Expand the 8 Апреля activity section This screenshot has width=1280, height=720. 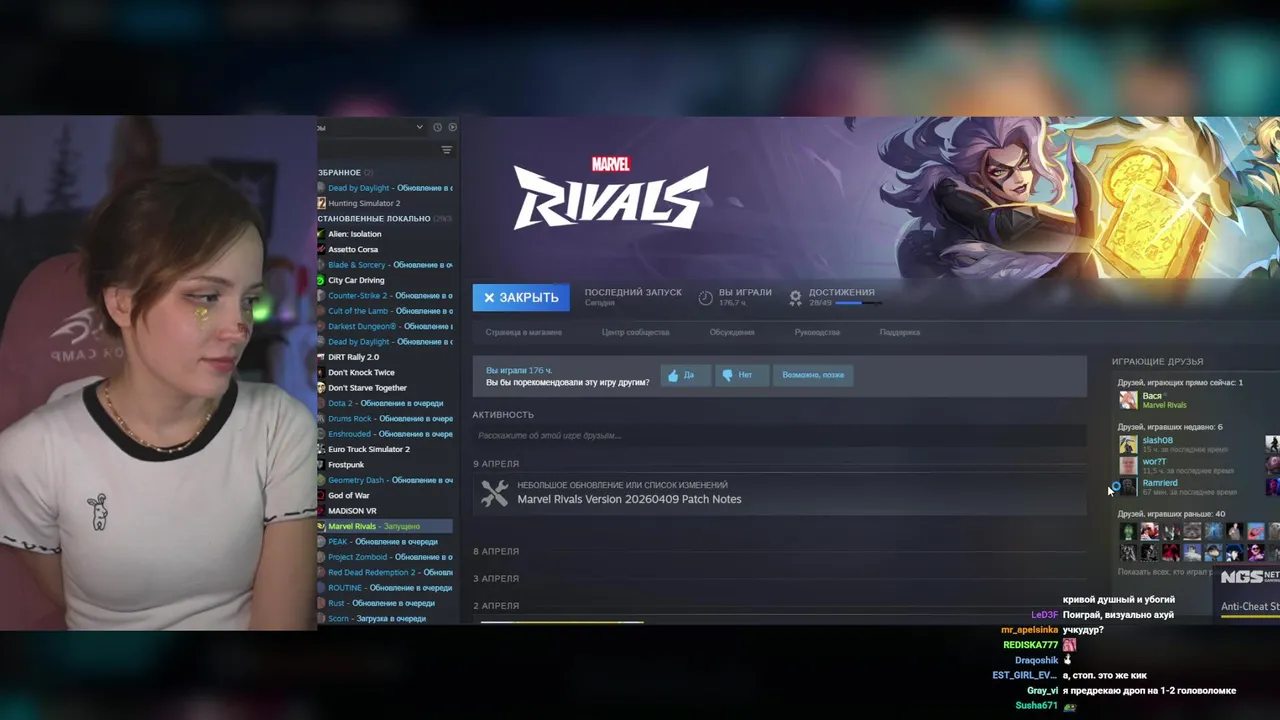[x=496, y=551]
